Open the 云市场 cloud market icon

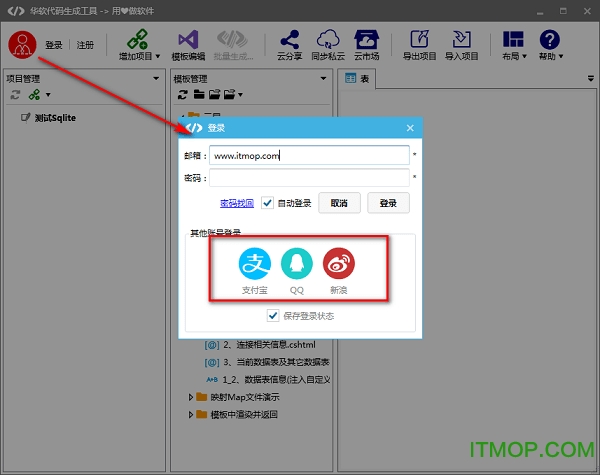click(x=366, y=39)
